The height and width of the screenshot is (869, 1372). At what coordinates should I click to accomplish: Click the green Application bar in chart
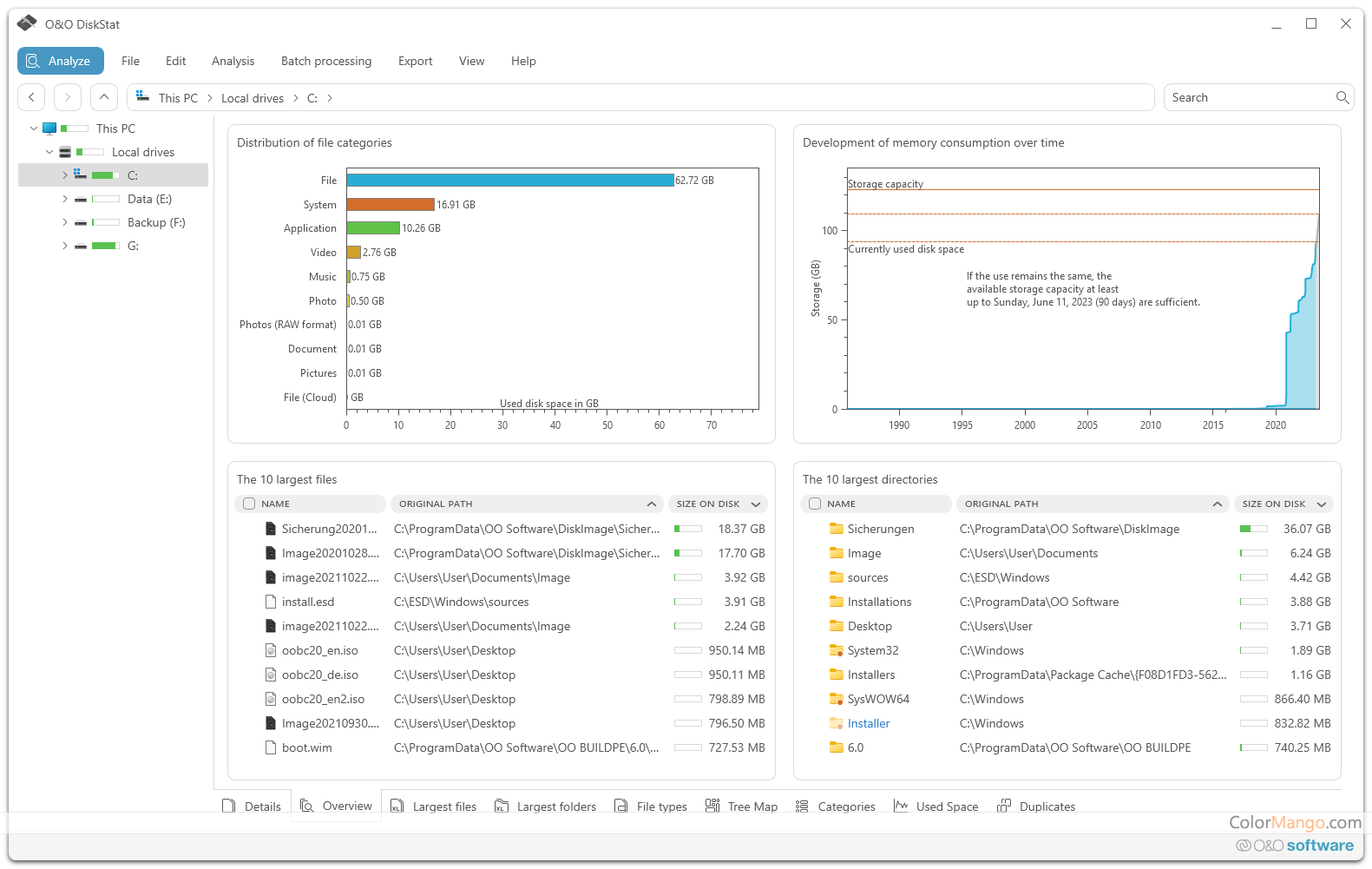[x=373, y=227]
